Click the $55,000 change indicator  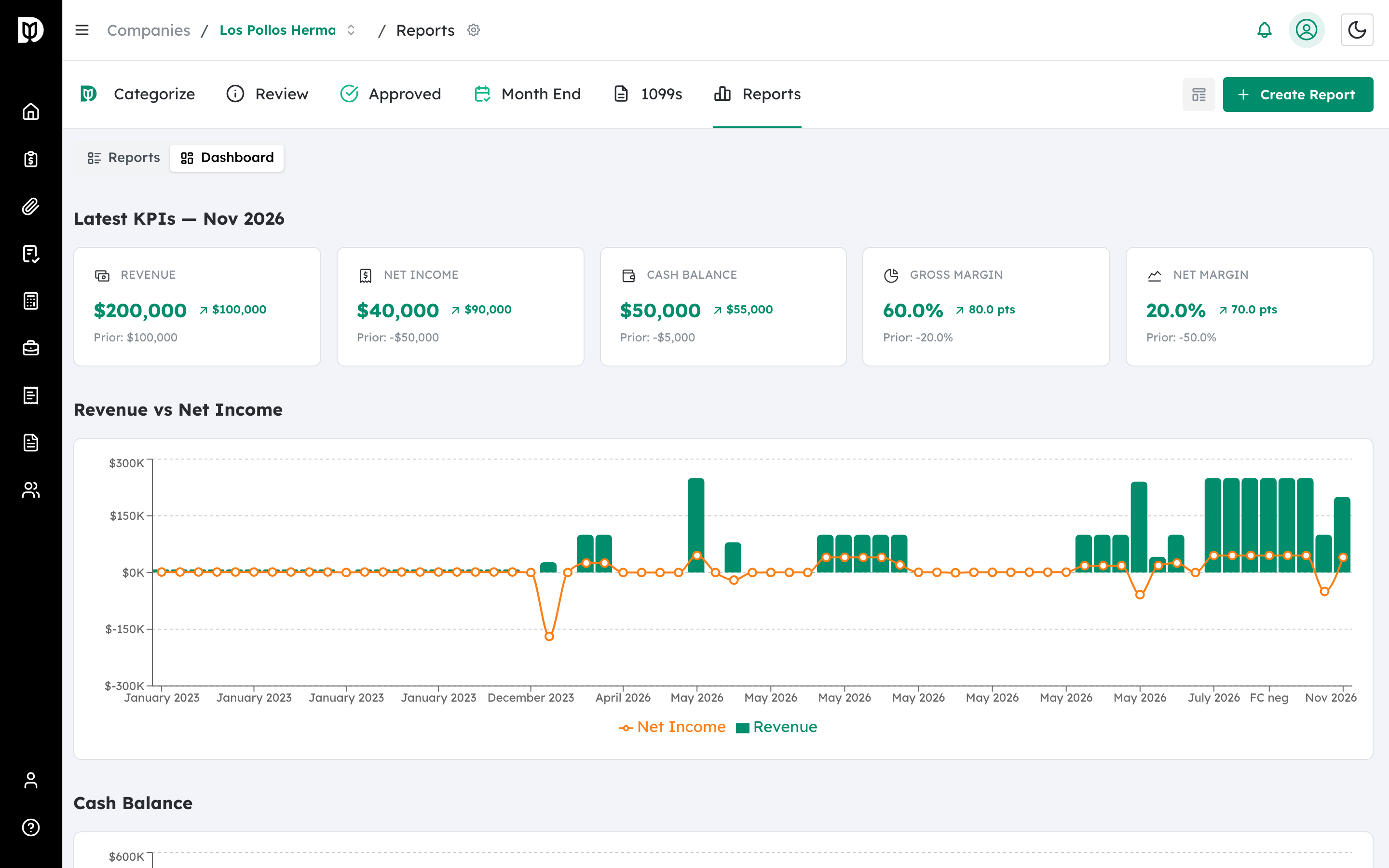[743, 310]
